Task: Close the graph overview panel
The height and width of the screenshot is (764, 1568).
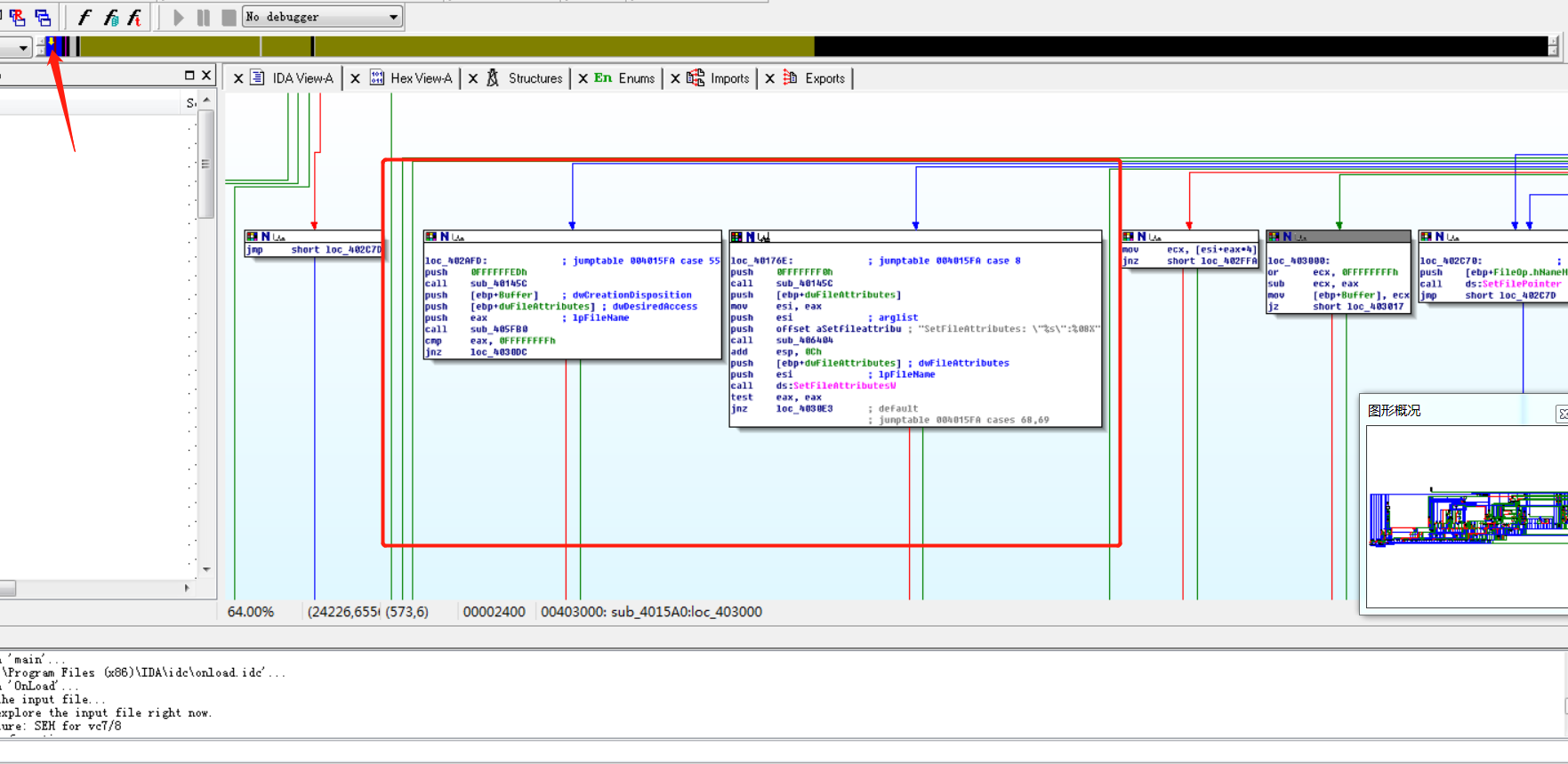Action: 1562,414
